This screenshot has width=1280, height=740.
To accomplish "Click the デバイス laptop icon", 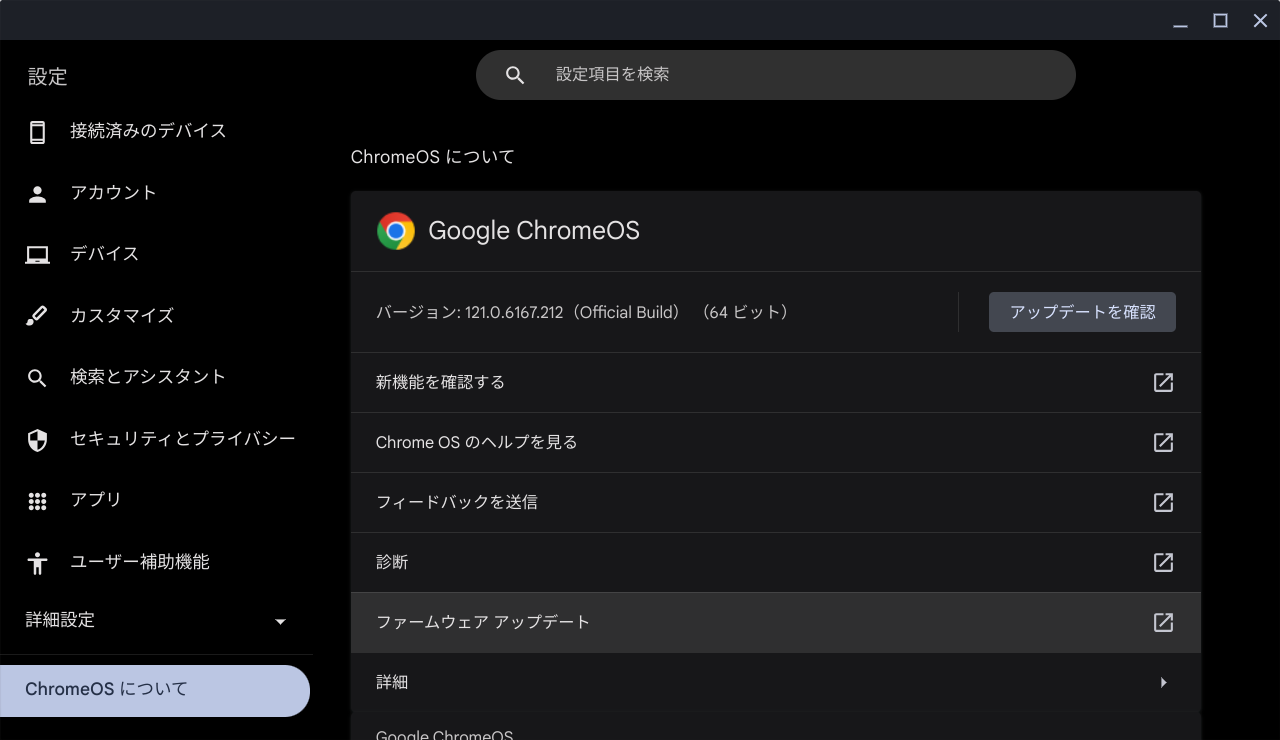I will click(x=37, y=253).
